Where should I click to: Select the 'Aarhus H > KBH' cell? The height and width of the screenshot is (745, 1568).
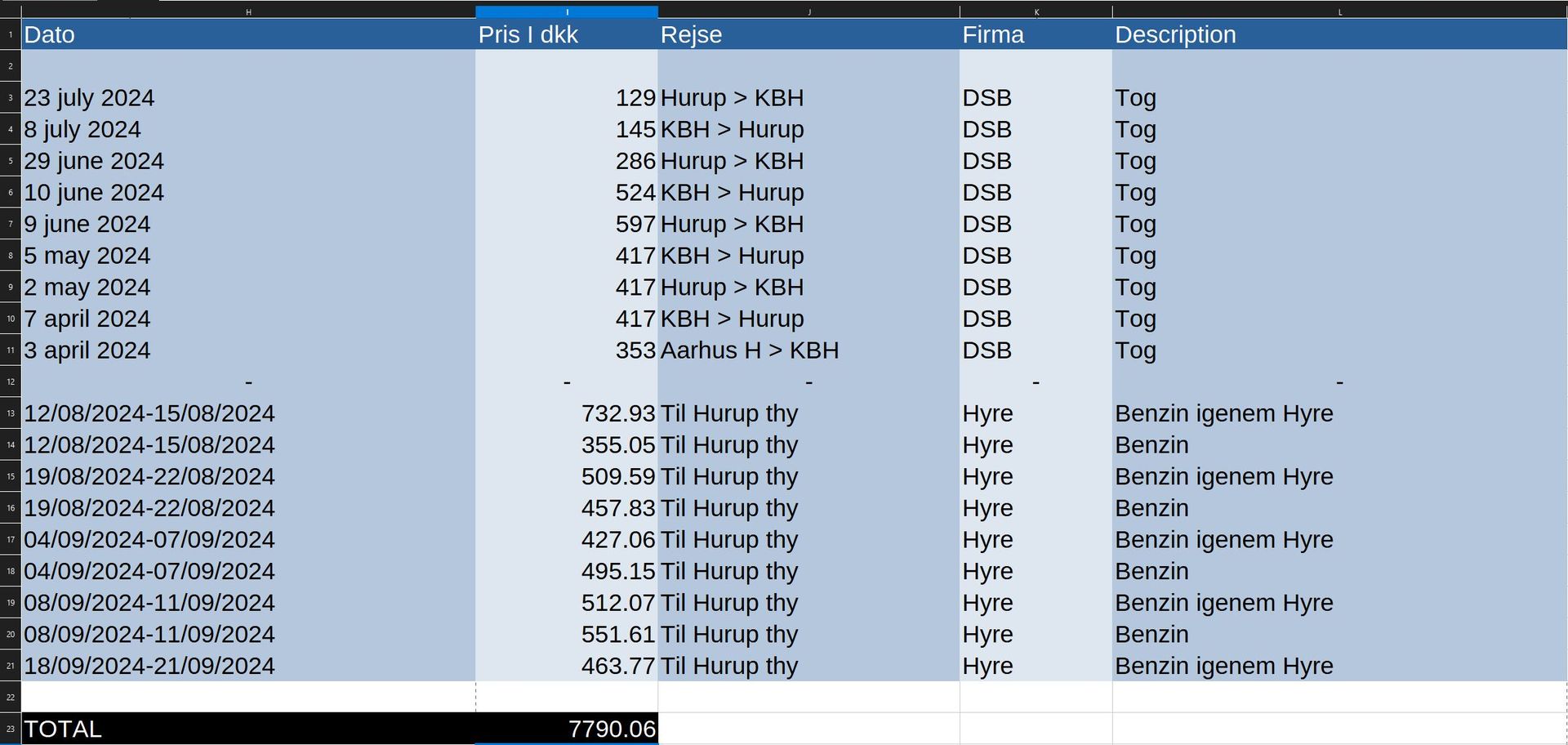[x=808, y=350]
